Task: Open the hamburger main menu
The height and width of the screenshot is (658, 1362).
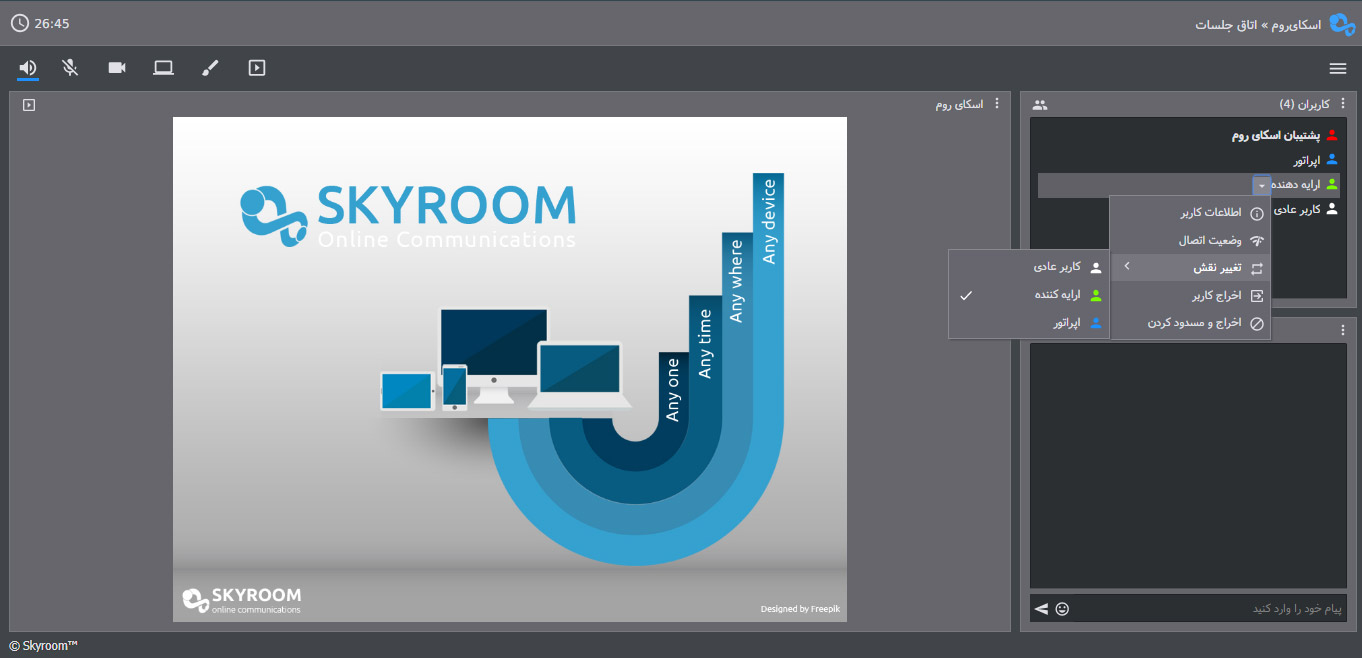Action: [x=1338, y=68]
